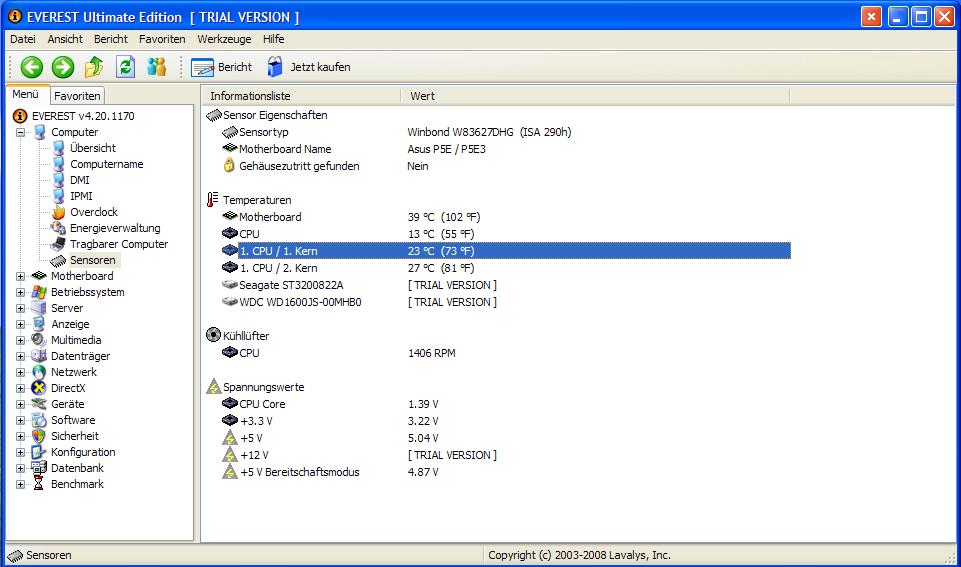Click the Geräte icon in the tree
Viewport: 961px width, 567px height.
coord(39,404)
